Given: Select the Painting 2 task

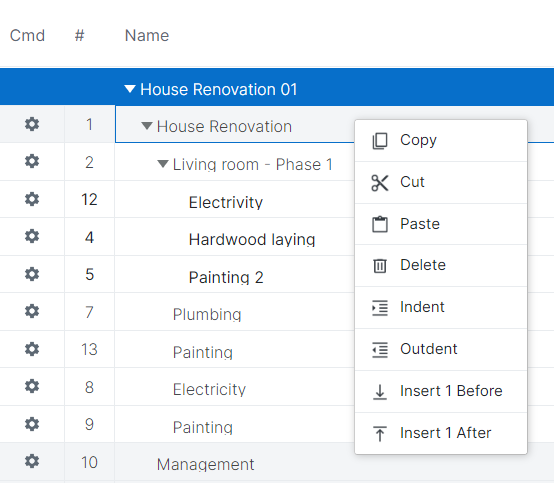Looking at the screenshot, I should tap(226, 277).
